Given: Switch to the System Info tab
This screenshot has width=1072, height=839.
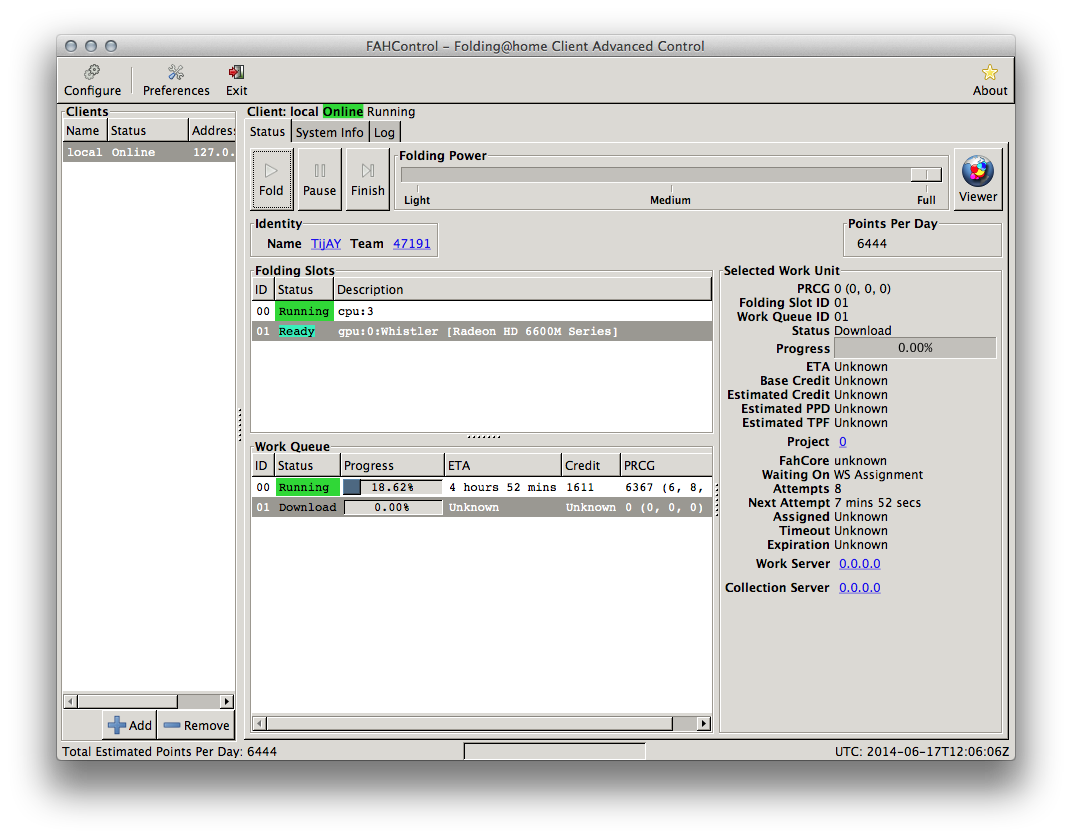Looking at the screenshot, I should (330, 132).
